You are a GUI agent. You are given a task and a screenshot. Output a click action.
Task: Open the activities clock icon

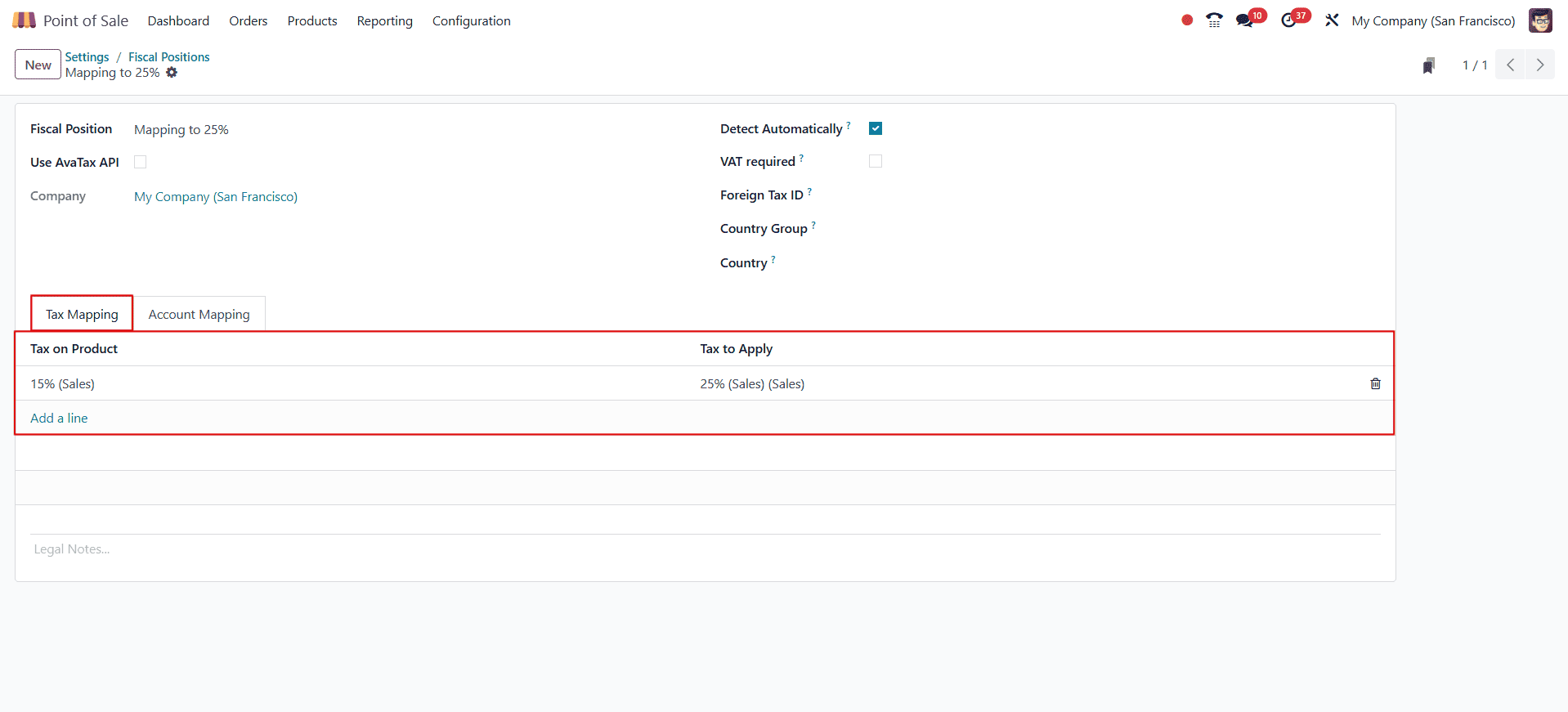tap(1289, 20)
